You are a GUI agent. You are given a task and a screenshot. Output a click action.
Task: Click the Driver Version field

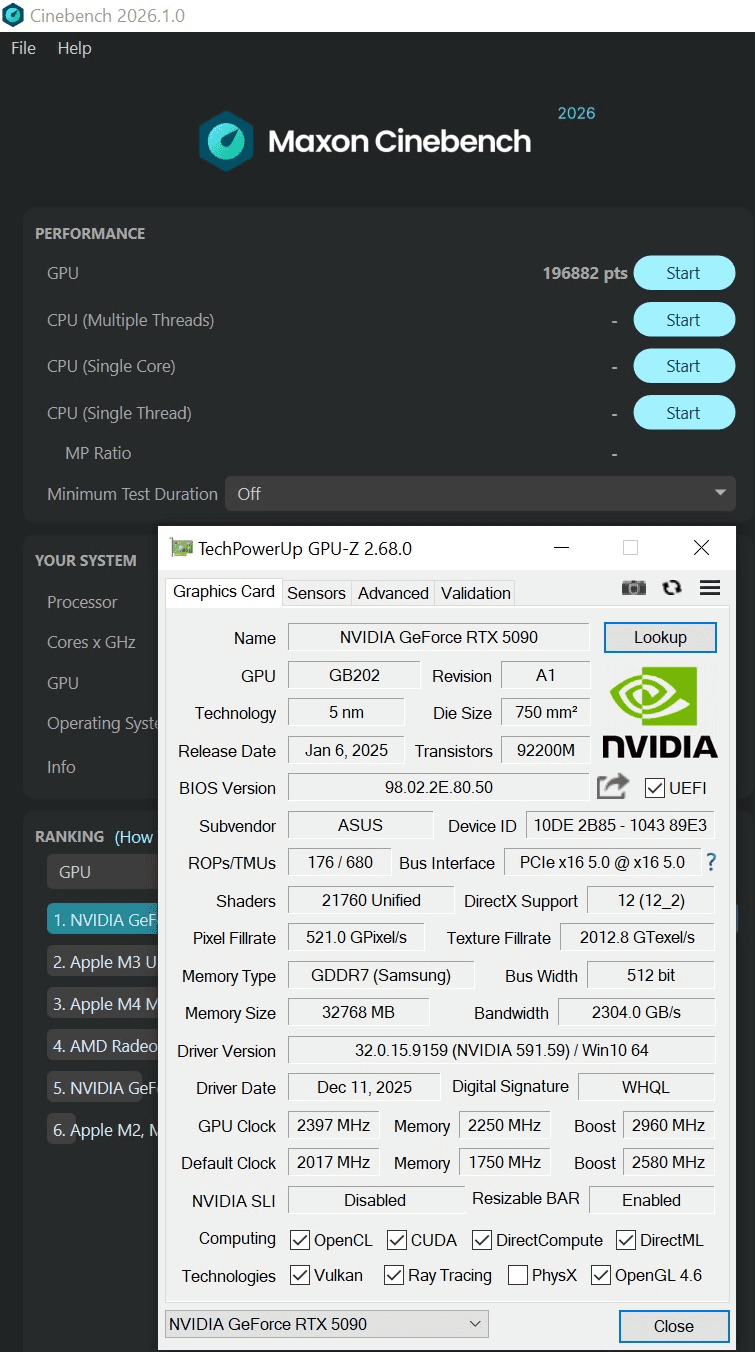pos(501,1051)
